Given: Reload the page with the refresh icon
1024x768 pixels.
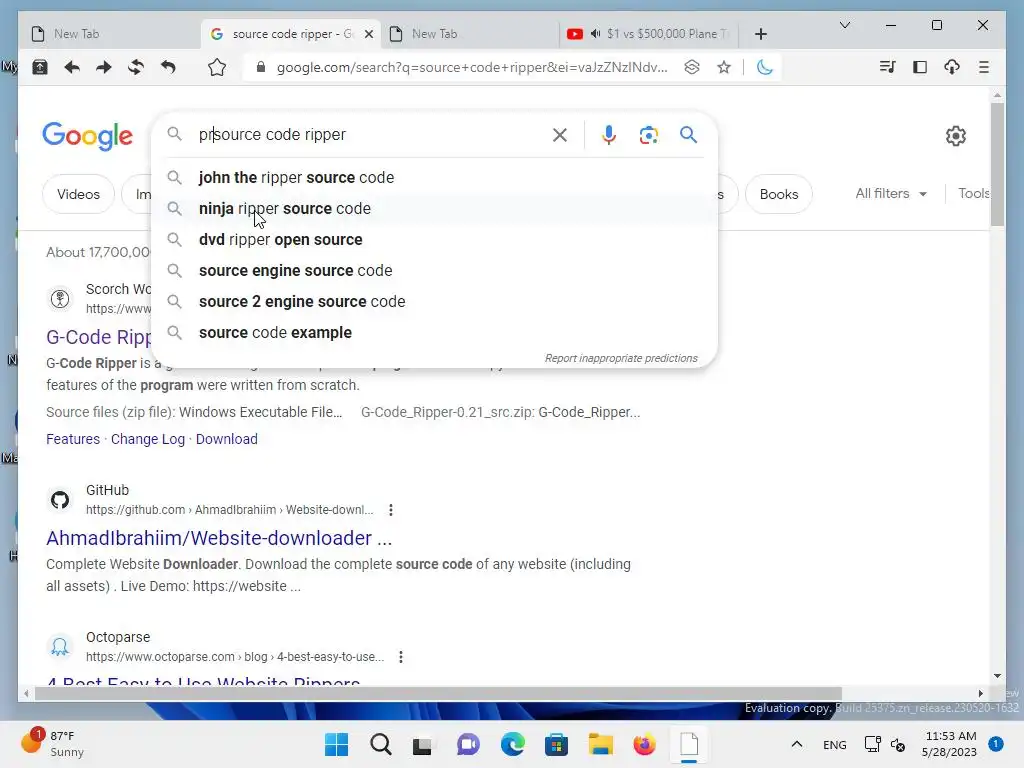Looking at the screenshot, I should click(136, 67).
